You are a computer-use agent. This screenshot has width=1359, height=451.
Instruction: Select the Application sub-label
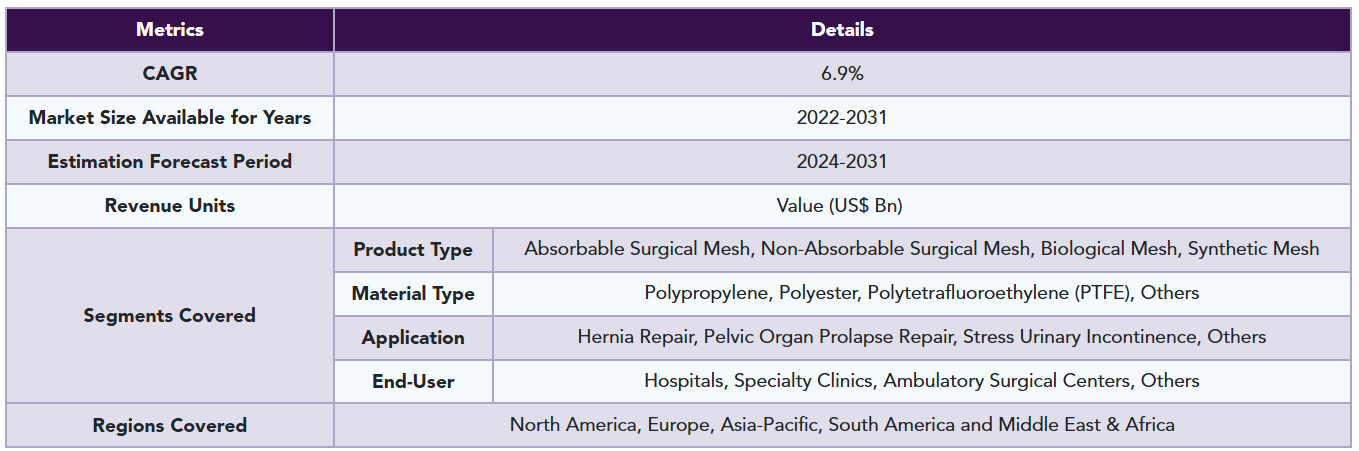click(413, 338)
